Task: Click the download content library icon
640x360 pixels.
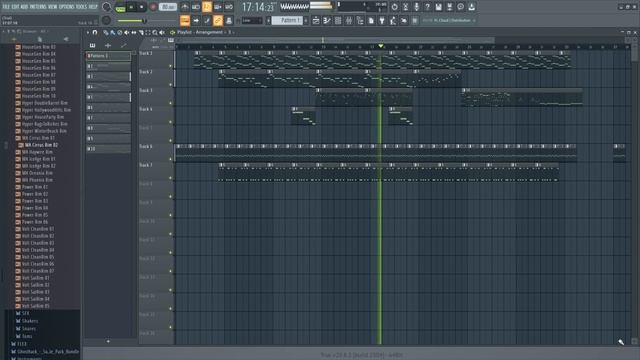Action: (x=471, y=7)
